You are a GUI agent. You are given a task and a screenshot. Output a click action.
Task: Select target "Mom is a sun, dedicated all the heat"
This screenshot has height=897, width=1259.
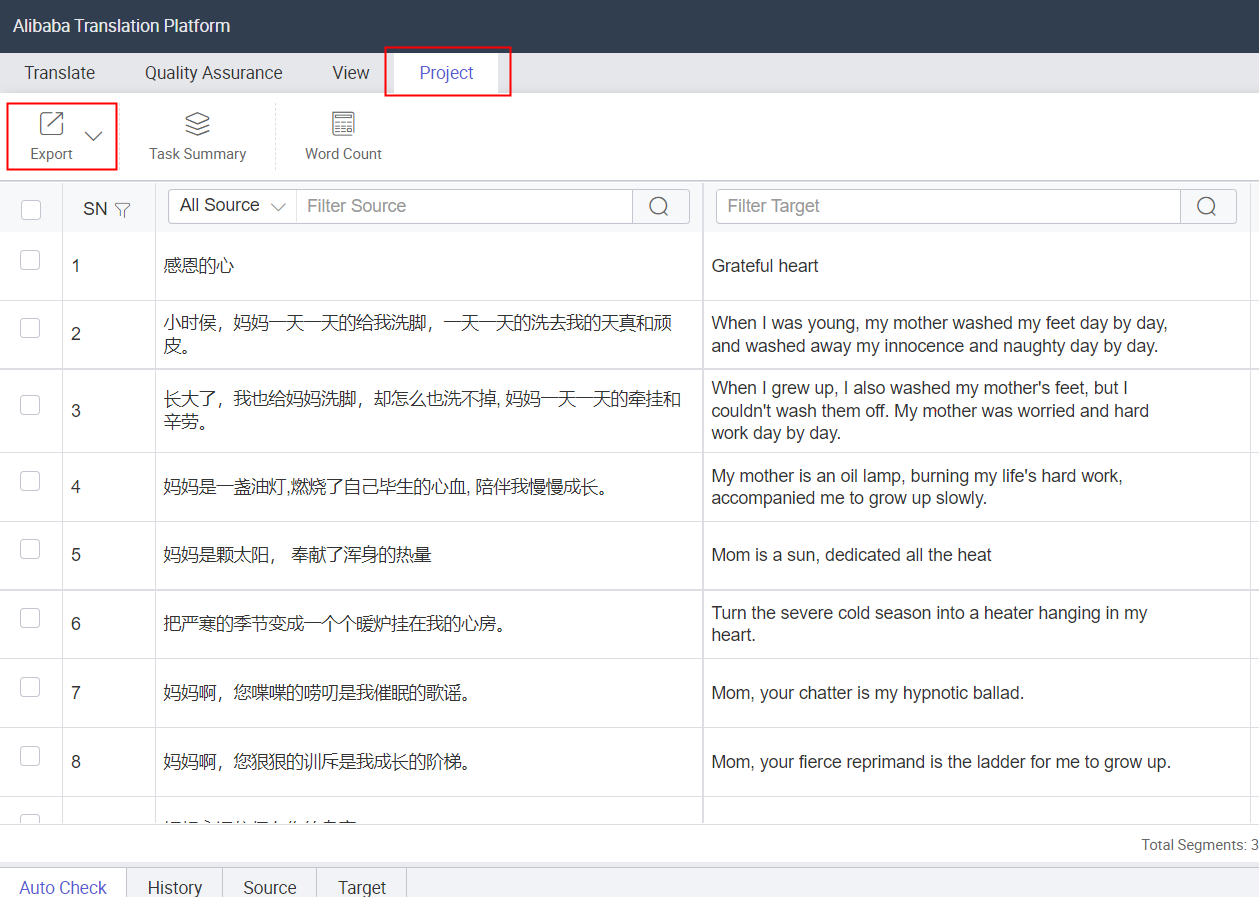pos(852,555)
